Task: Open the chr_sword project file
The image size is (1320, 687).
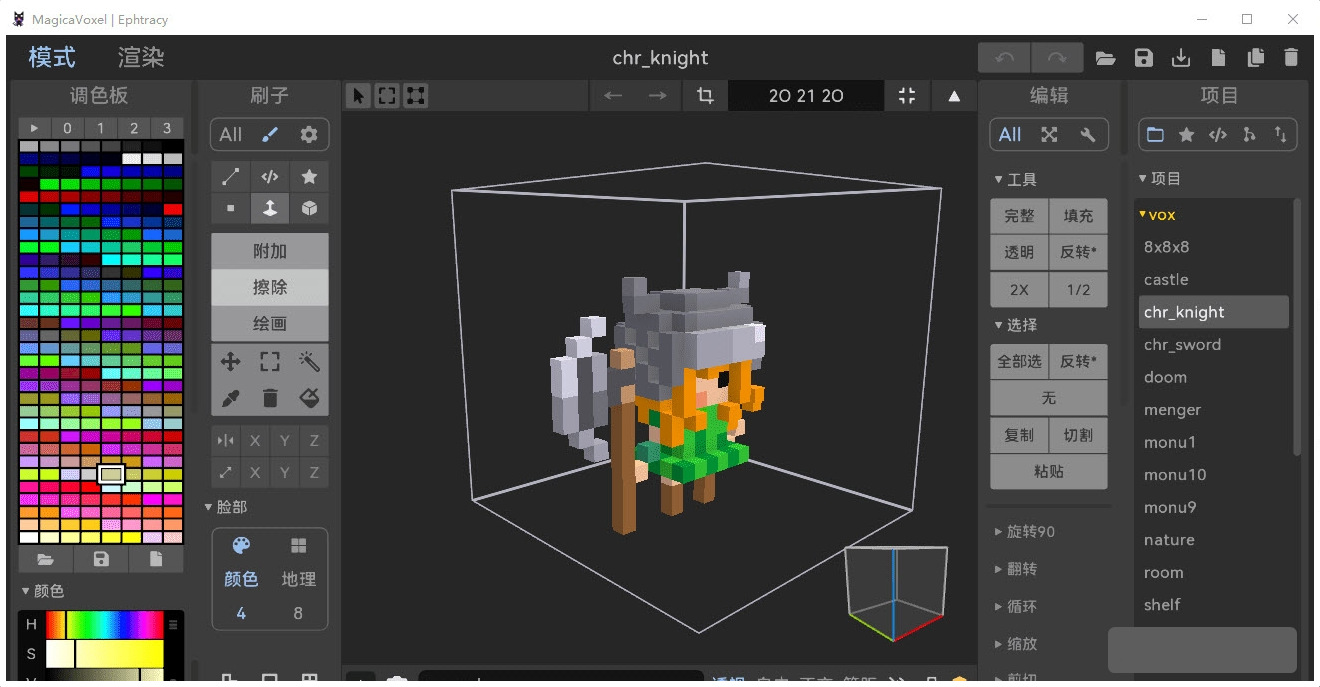Action: coord(1183,344)
